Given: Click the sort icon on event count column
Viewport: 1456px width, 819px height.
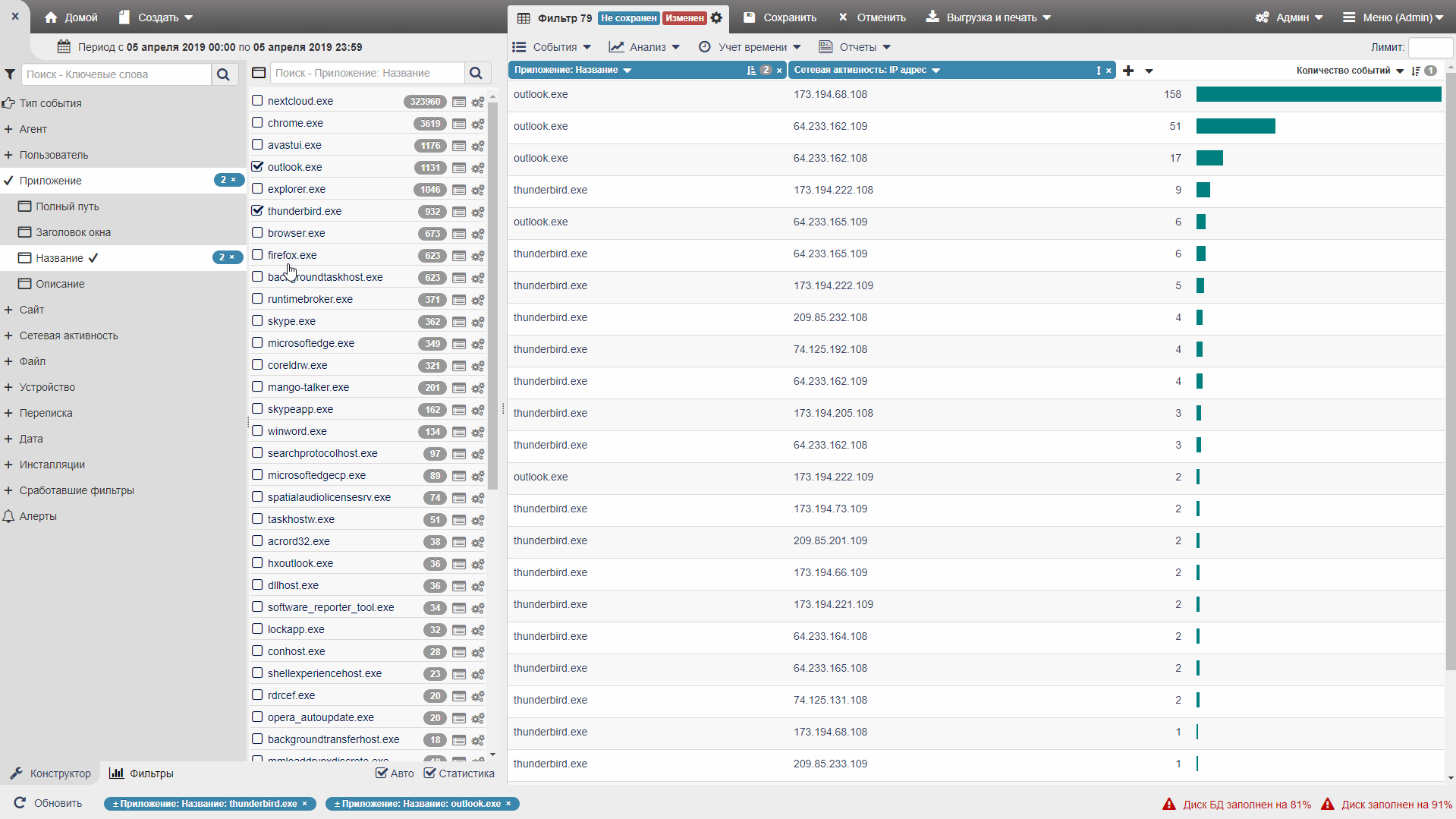Looking at the screenshot, I should click(x=1416, y=71).
